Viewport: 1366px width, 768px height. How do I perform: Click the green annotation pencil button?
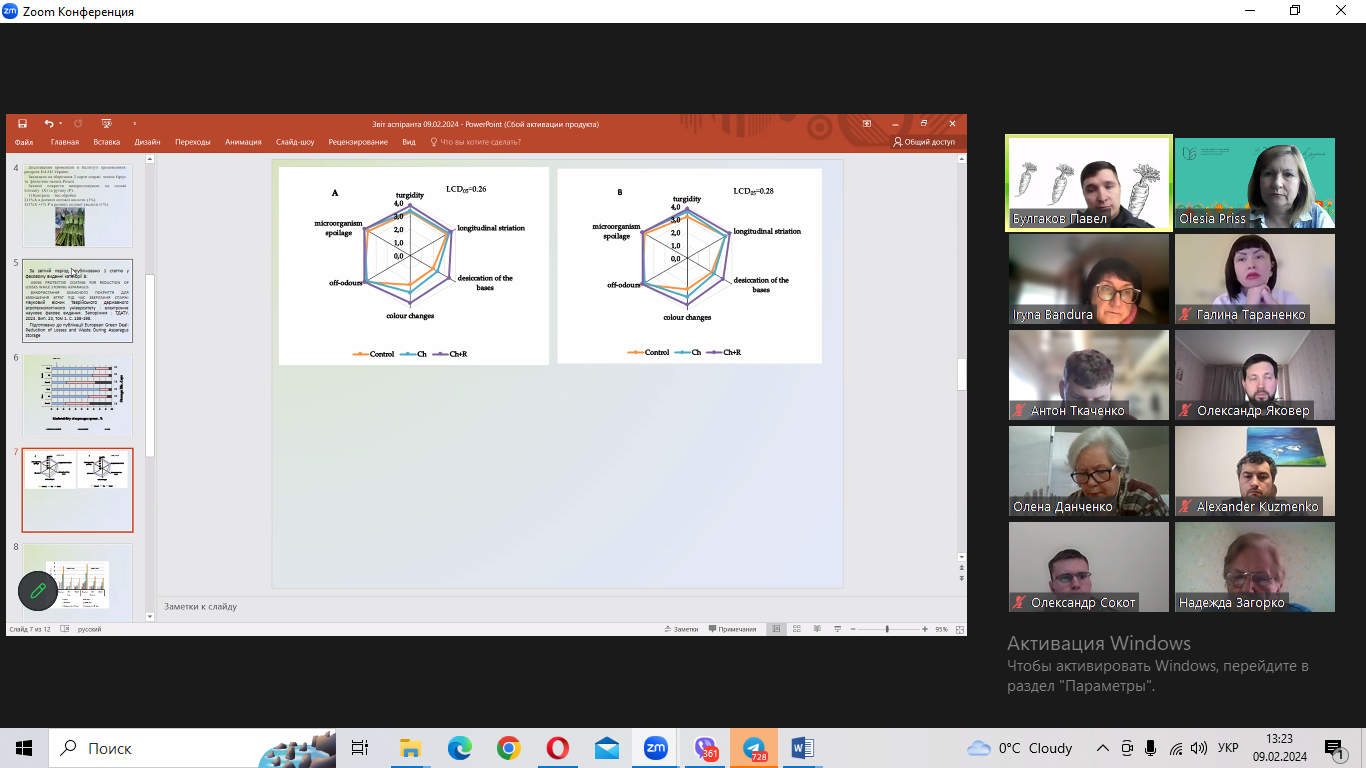pyautogui.click(x=38, y=590)
